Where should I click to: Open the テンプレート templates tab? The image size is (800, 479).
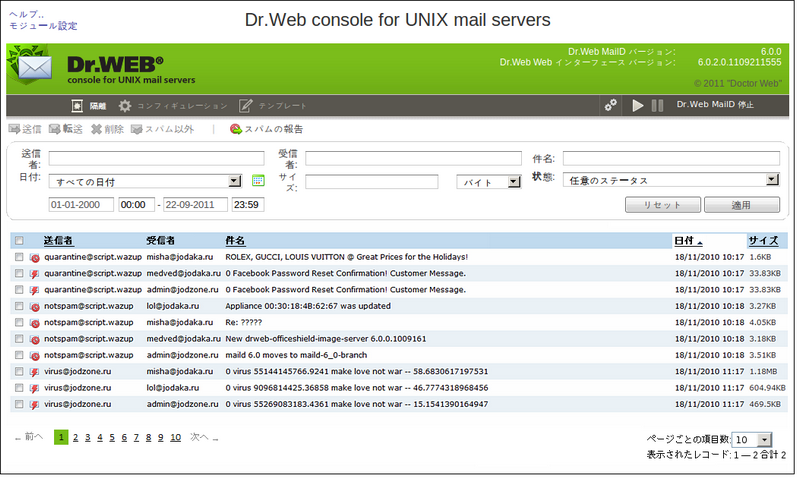[272, 106]
